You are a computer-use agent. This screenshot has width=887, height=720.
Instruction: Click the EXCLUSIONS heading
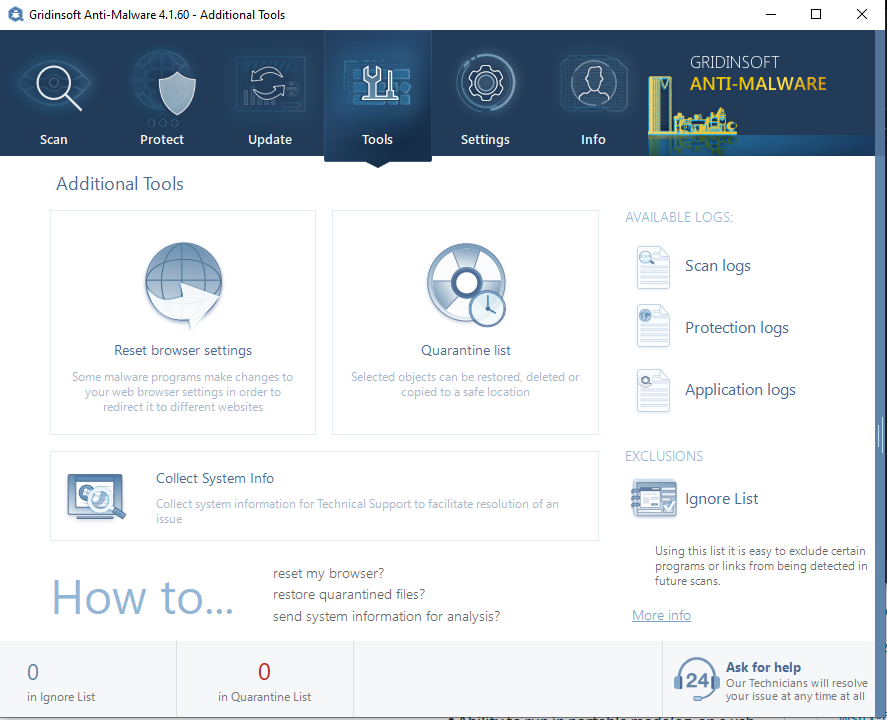[x=664, y=456]
